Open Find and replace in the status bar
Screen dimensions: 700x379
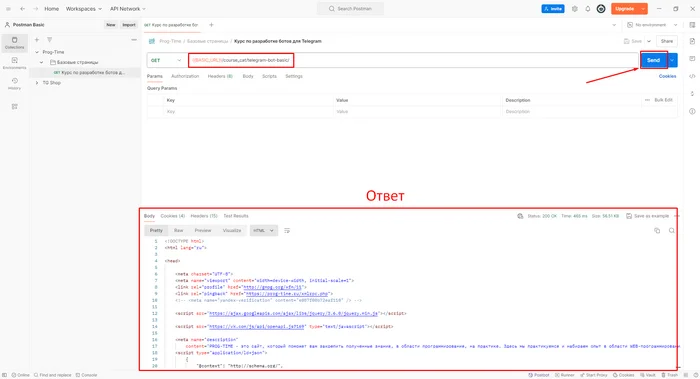click(x=52, y=375)
